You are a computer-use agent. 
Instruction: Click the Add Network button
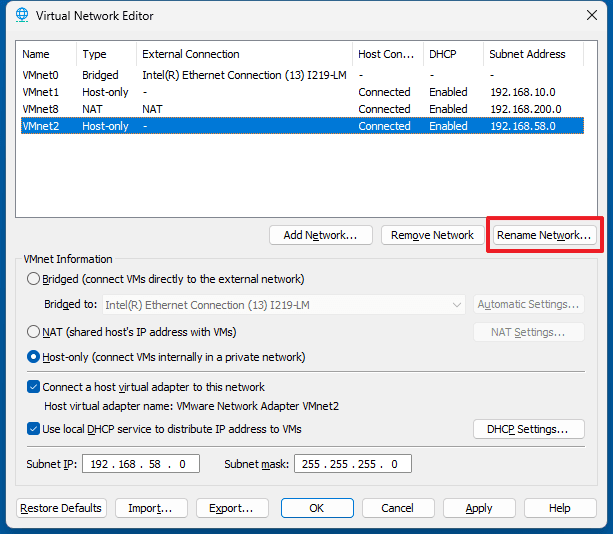point(320,235)
